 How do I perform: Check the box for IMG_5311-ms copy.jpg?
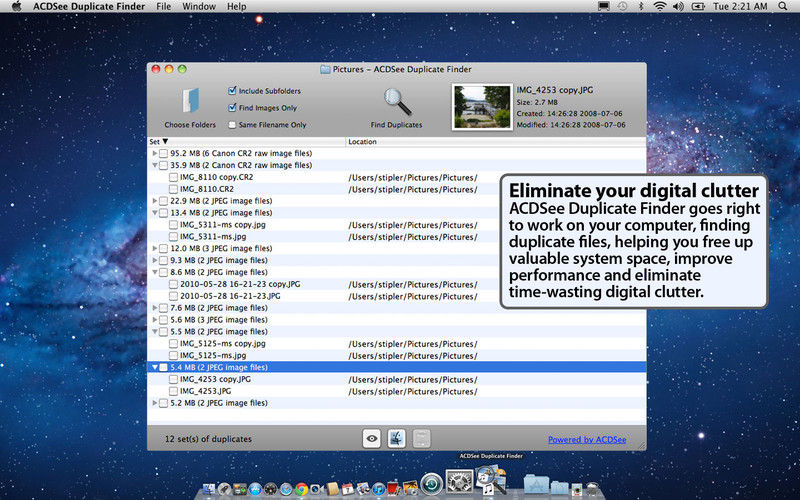[173, 224]
